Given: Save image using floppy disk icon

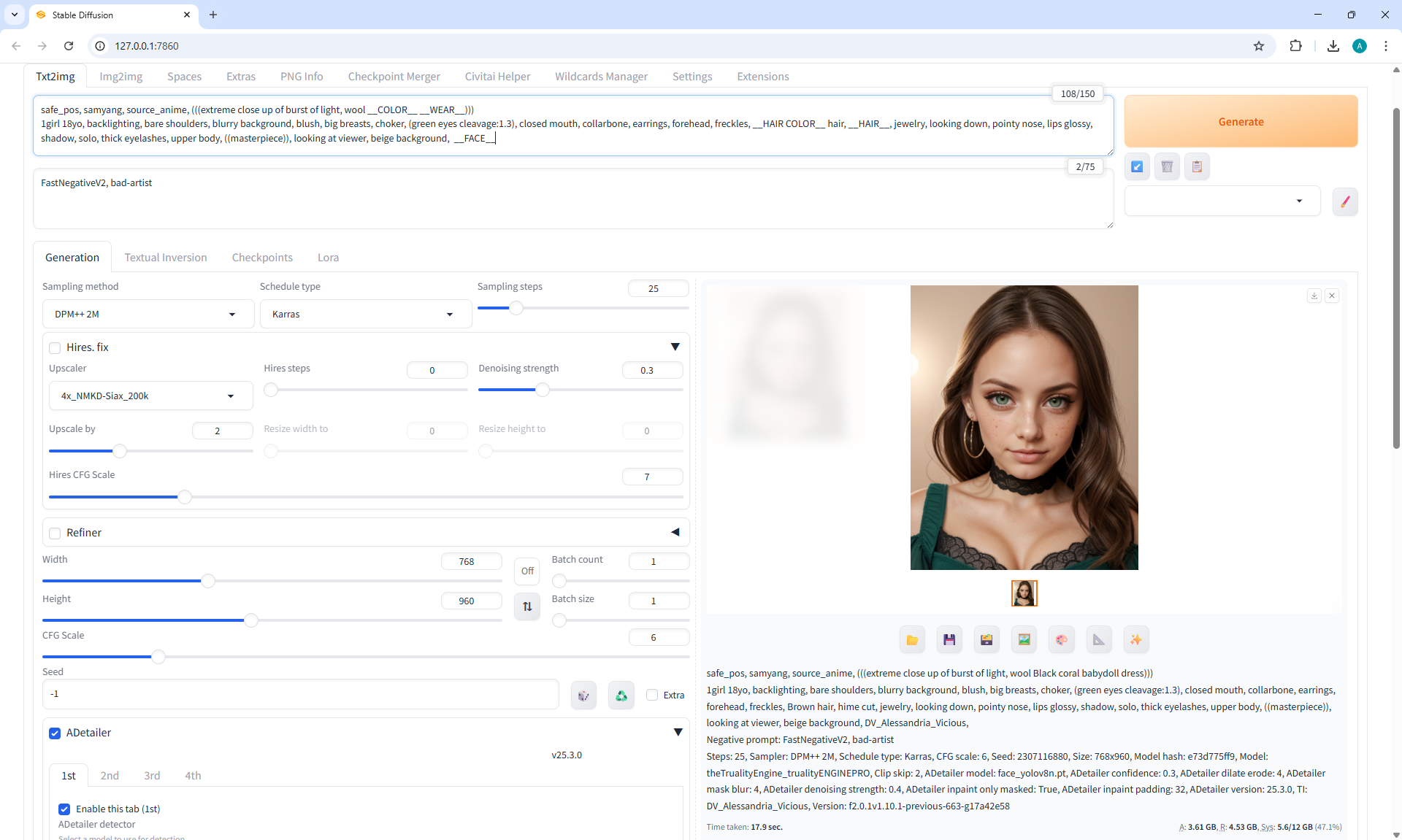Looking at the screenshot, I should [949, 640].
